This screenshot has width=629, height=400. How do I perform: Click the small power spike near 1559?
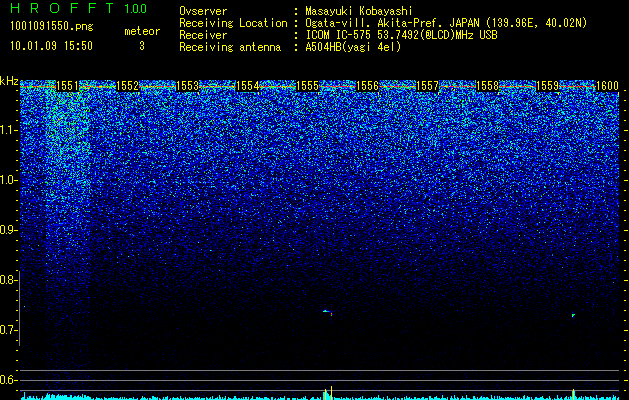pyautogui.click(x=574, y=394)
